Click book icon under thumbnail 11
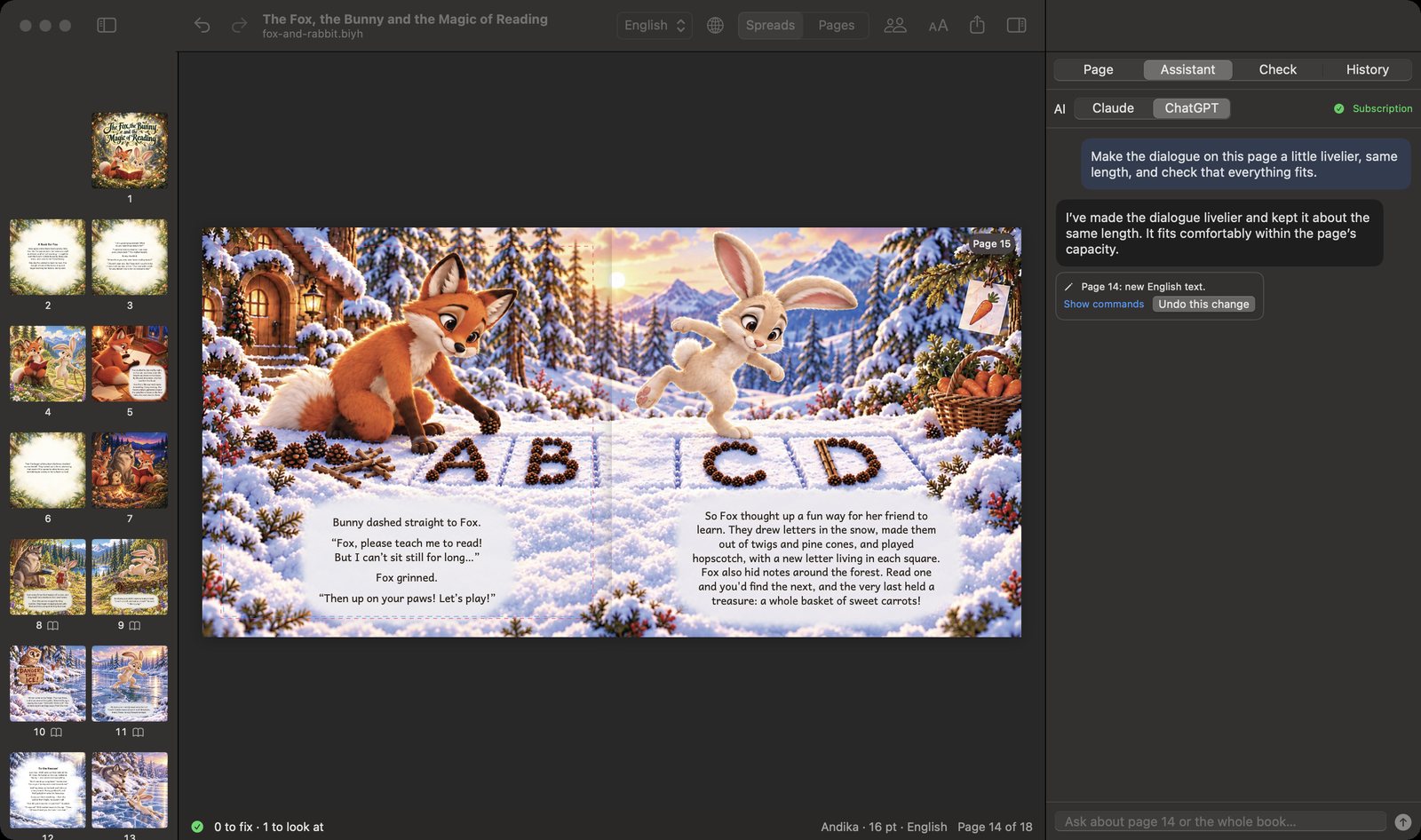Screen dimensions: 1421x840 pyautogui.click(x=138, y=732)
